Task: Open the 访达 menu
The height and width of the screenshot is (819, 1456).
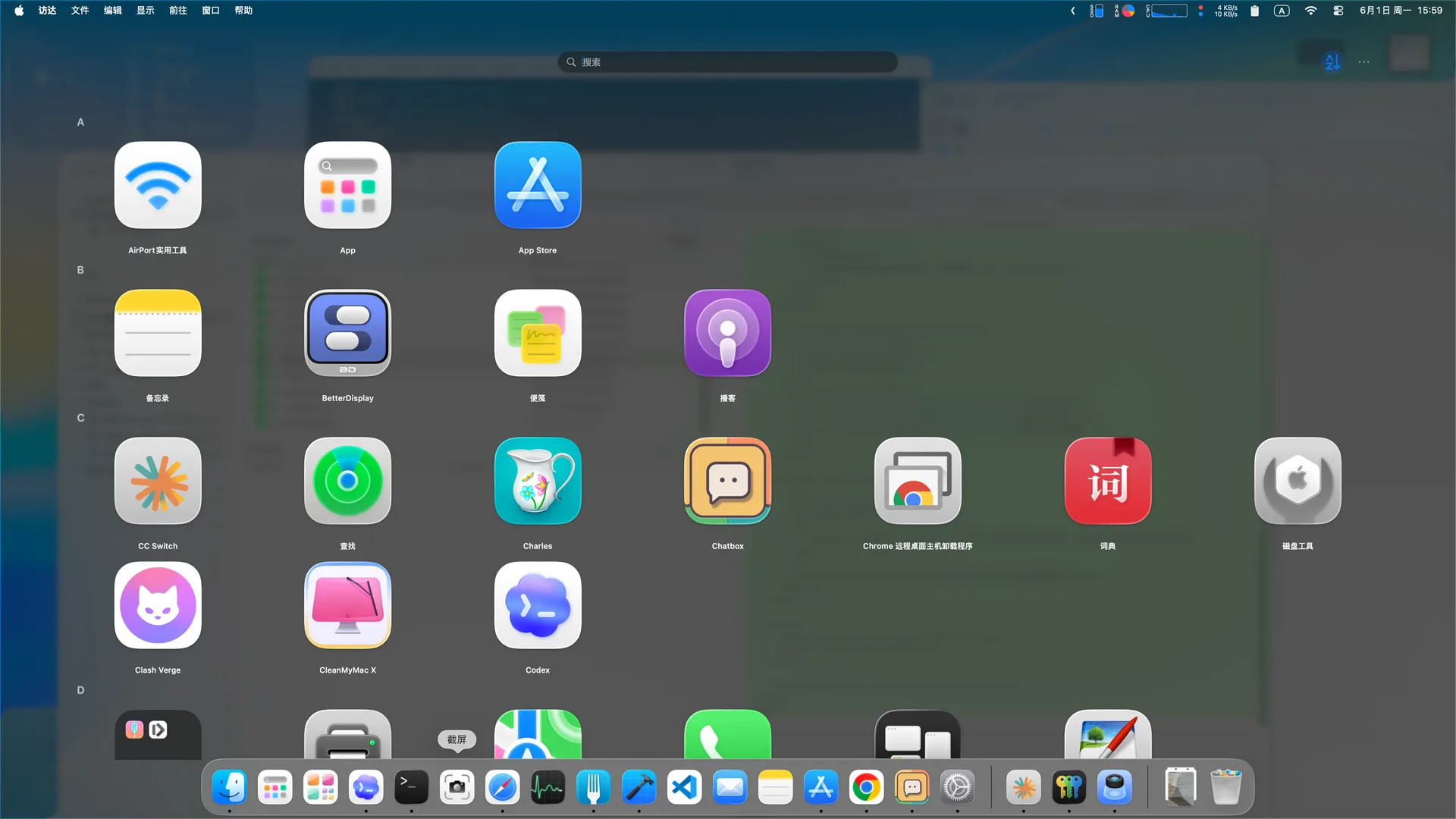Action: point(47,10)
